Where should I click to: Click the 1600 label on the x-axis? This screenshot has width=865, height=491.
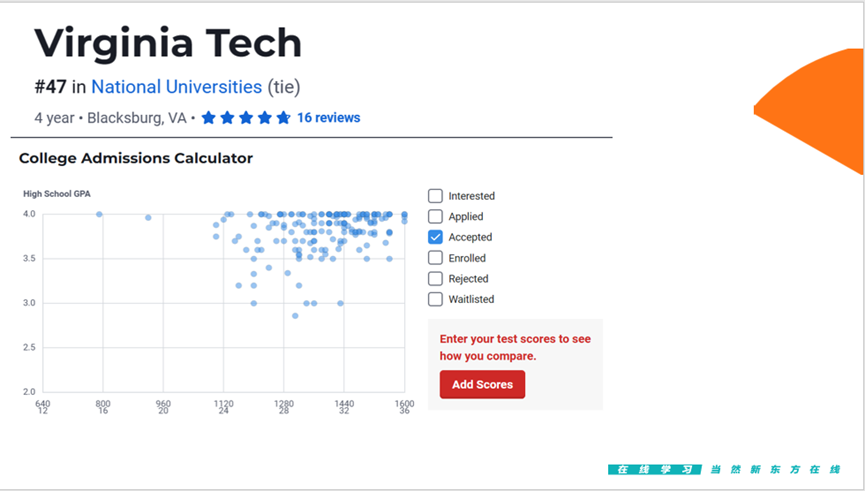tap(404, 404)
